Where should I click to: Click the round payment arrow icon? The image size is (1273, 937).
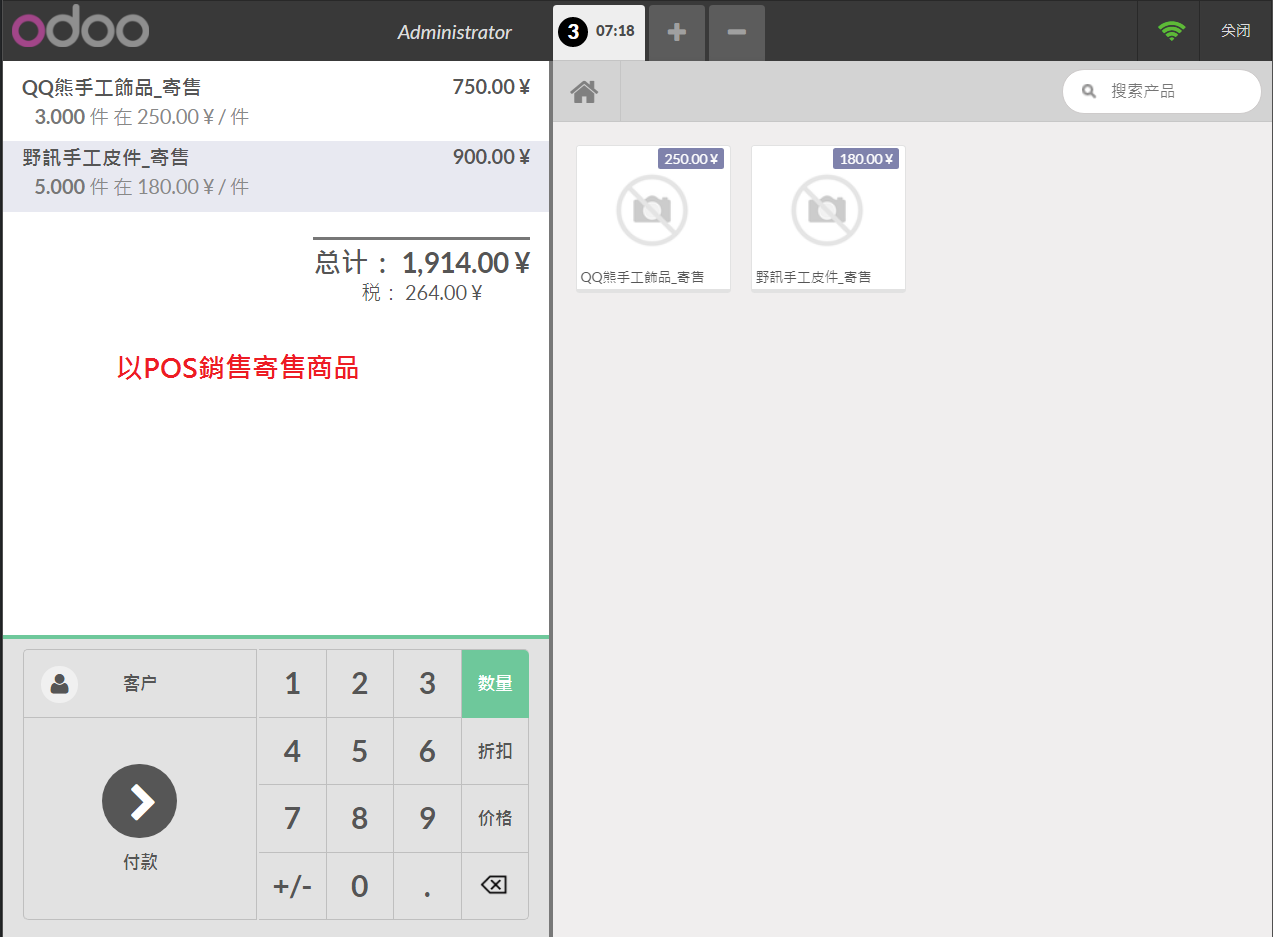tap(140, 801)
